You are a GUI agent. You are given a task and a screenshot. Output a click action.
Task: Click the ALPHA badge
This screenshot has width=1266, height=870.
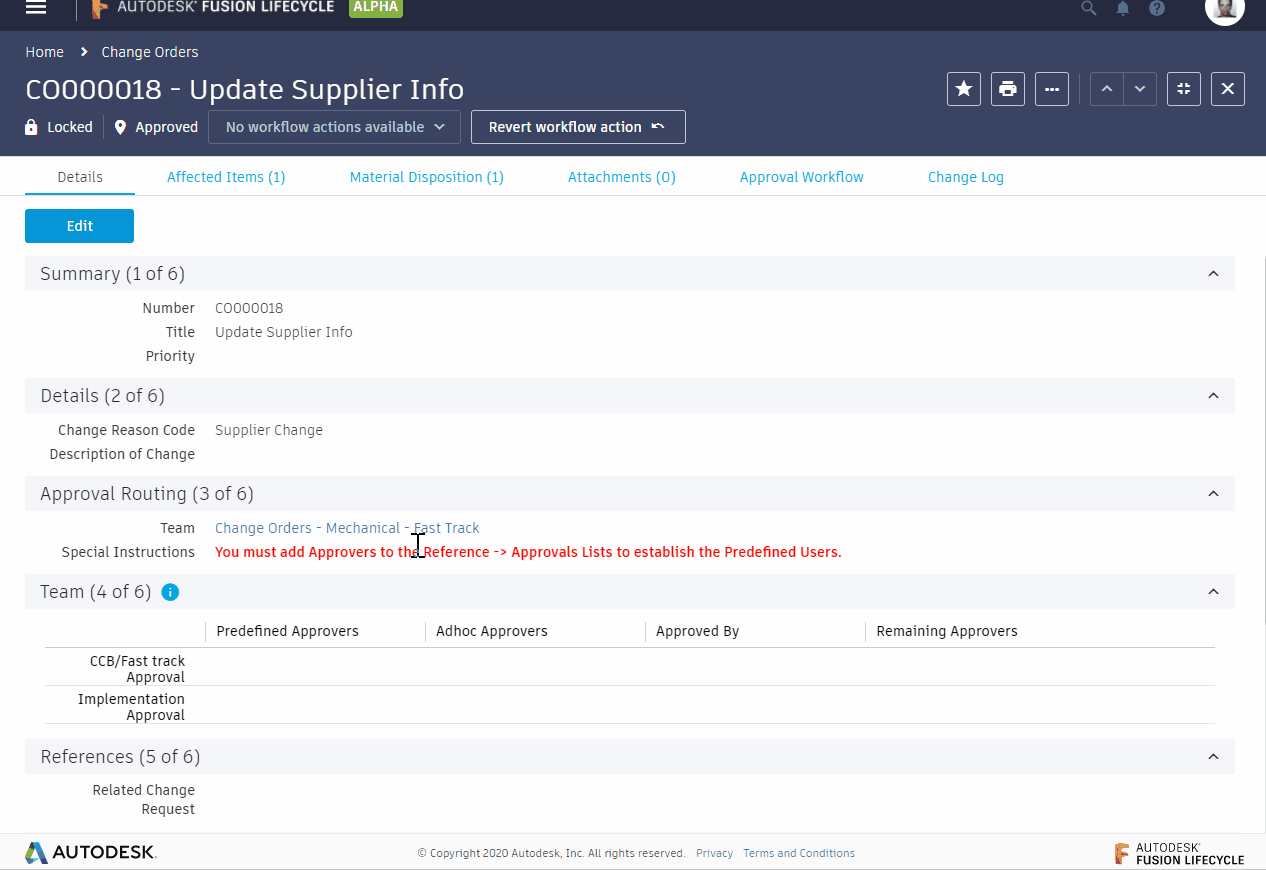[376, 7]
